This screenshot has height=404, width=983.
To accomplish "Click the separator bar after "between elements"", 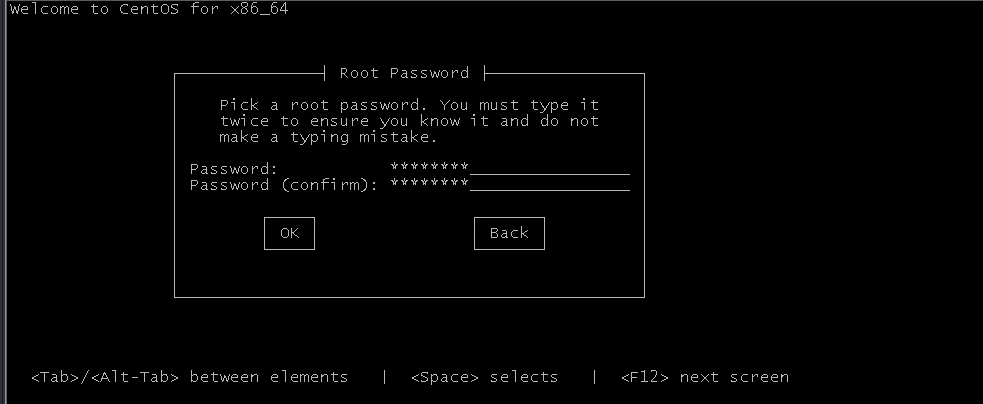I will (x=384, y=377).
